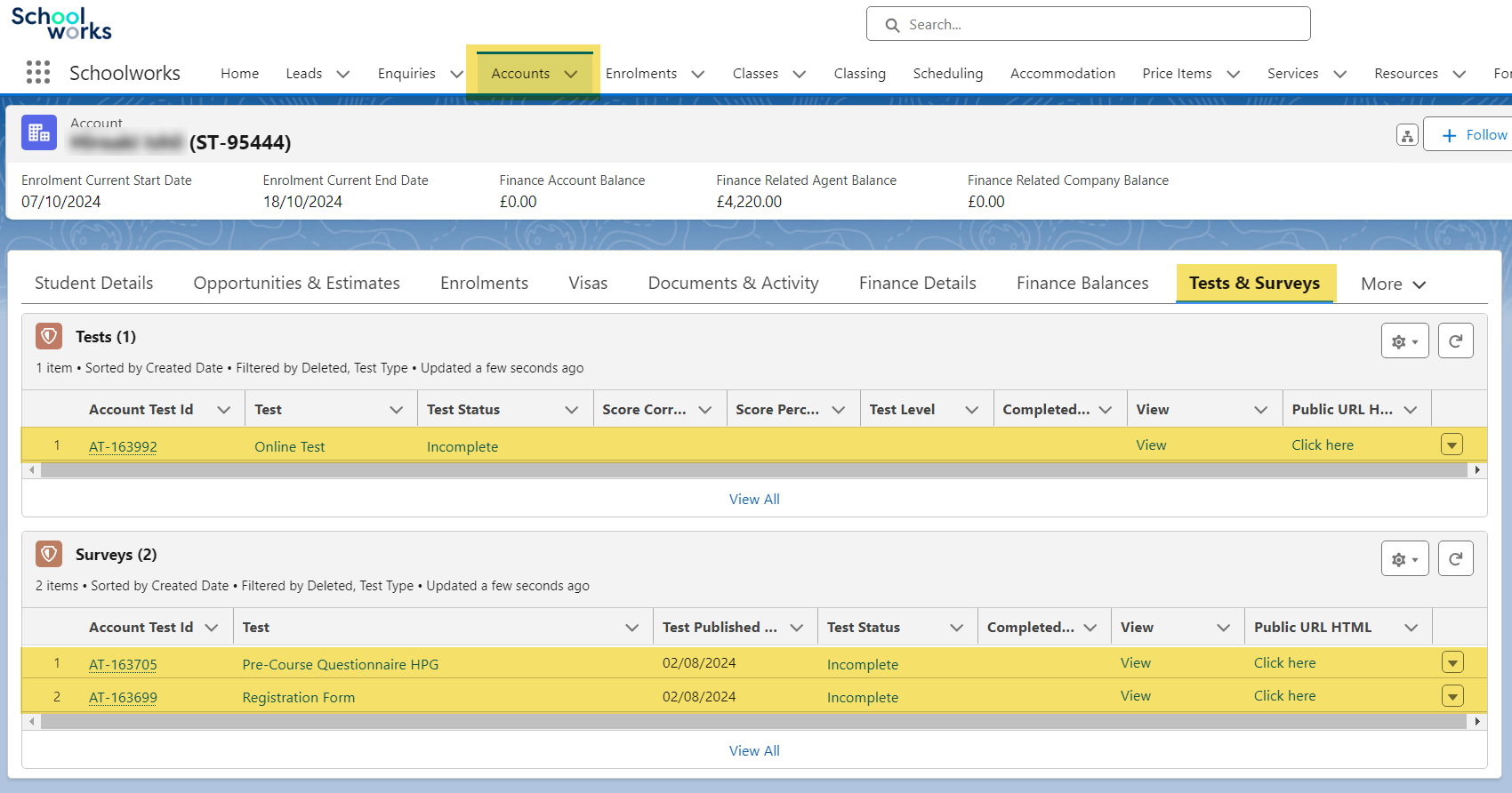Sort Surveys by Test Status header
The image size is (1512, 793).
[x=864, y=627]
